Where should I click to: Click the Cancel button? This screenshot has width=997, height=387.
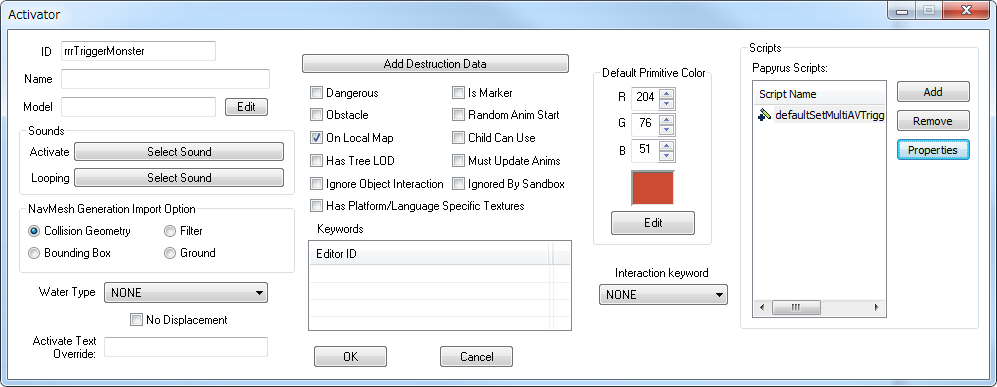point(476,356)
